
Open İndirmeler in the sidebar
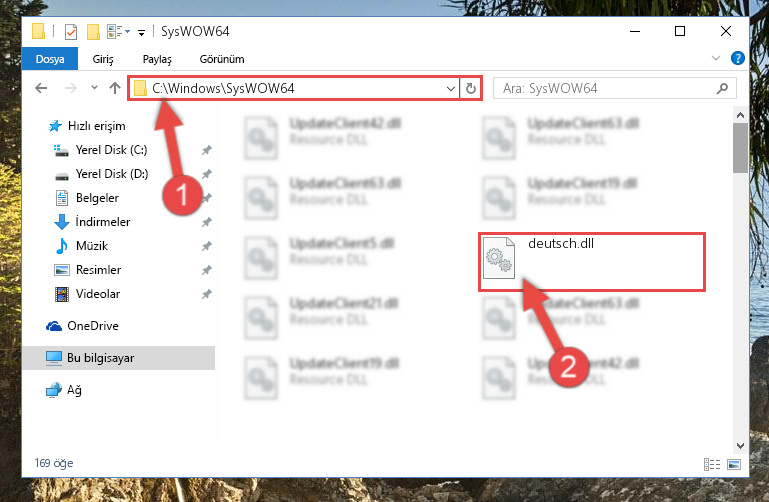[x=103, y=222]
